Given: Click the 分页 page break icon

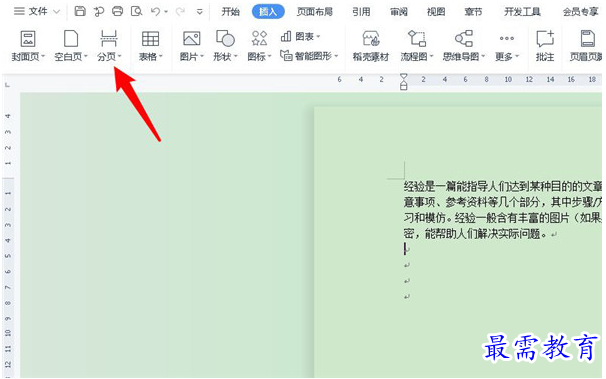Looking at the screenshot, I should click(109, 39).
